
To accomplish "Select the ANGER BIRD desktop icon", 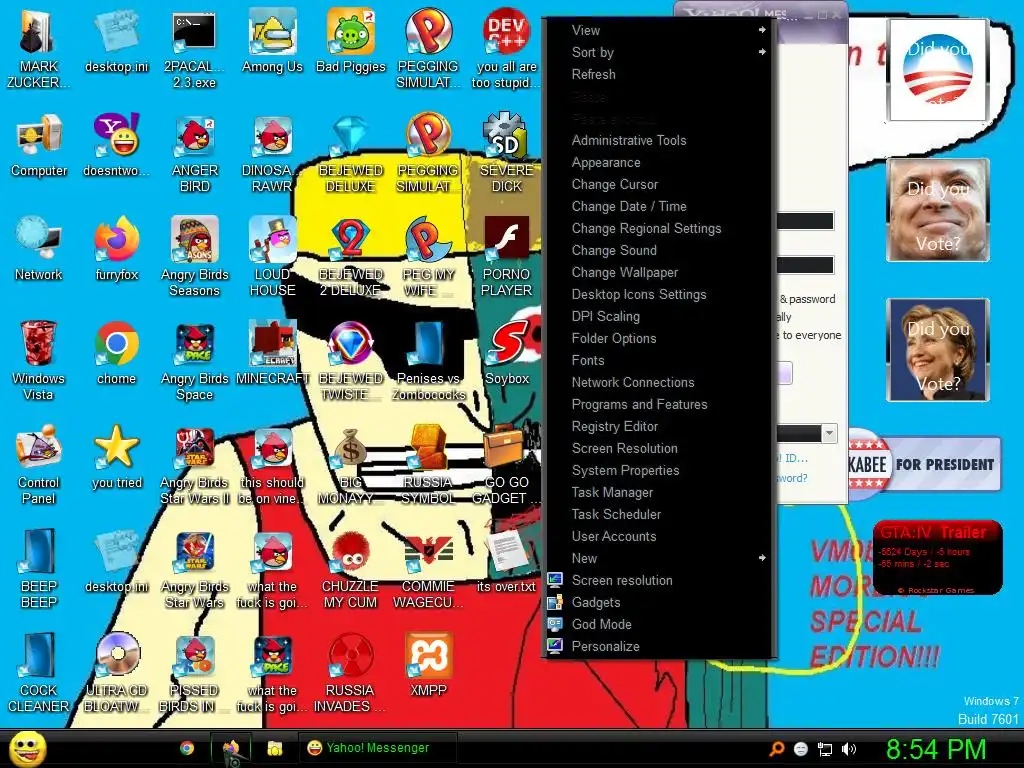I will point(195,153).
